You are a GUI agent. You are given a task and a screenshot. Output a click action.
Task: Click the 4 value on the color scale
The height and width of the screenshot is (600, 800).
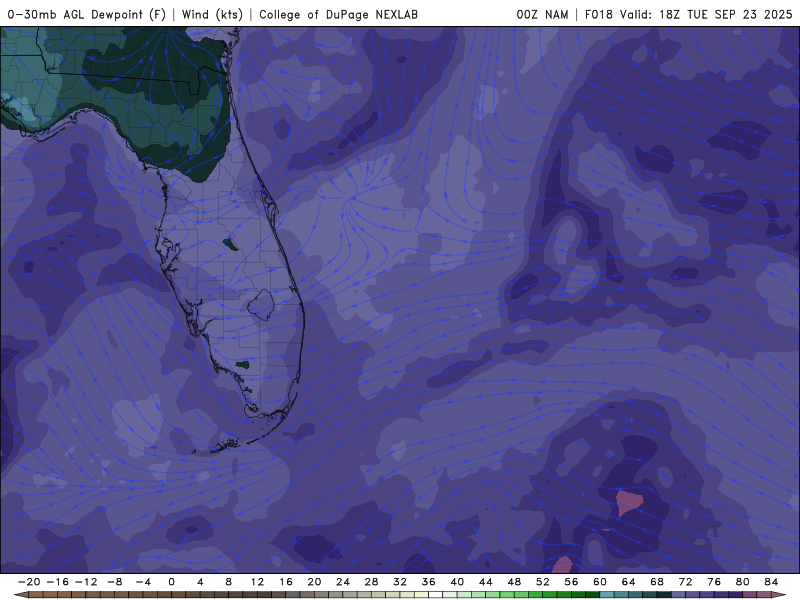(200, 582)
